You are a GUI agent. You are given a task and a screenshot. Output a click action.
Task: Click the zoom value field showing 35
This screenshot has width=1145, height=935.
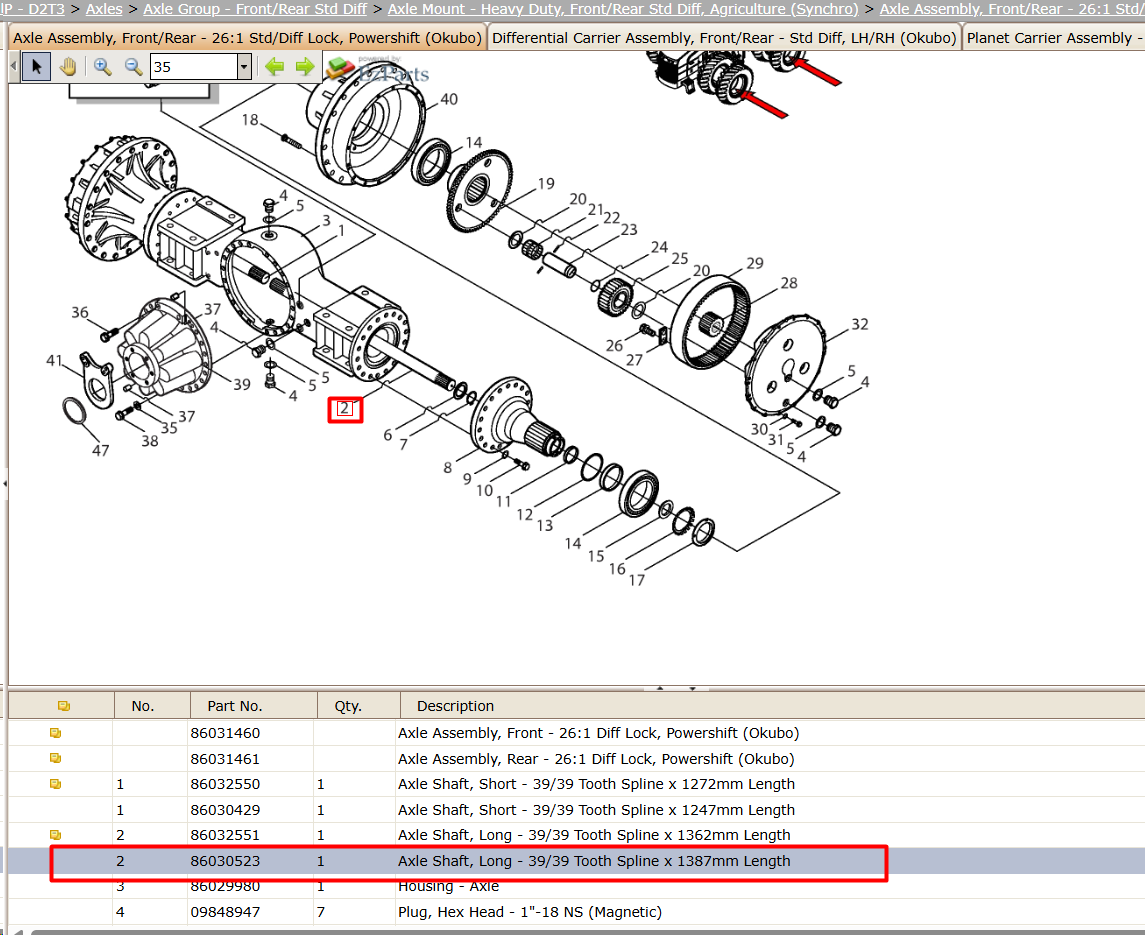pos(194,67)
